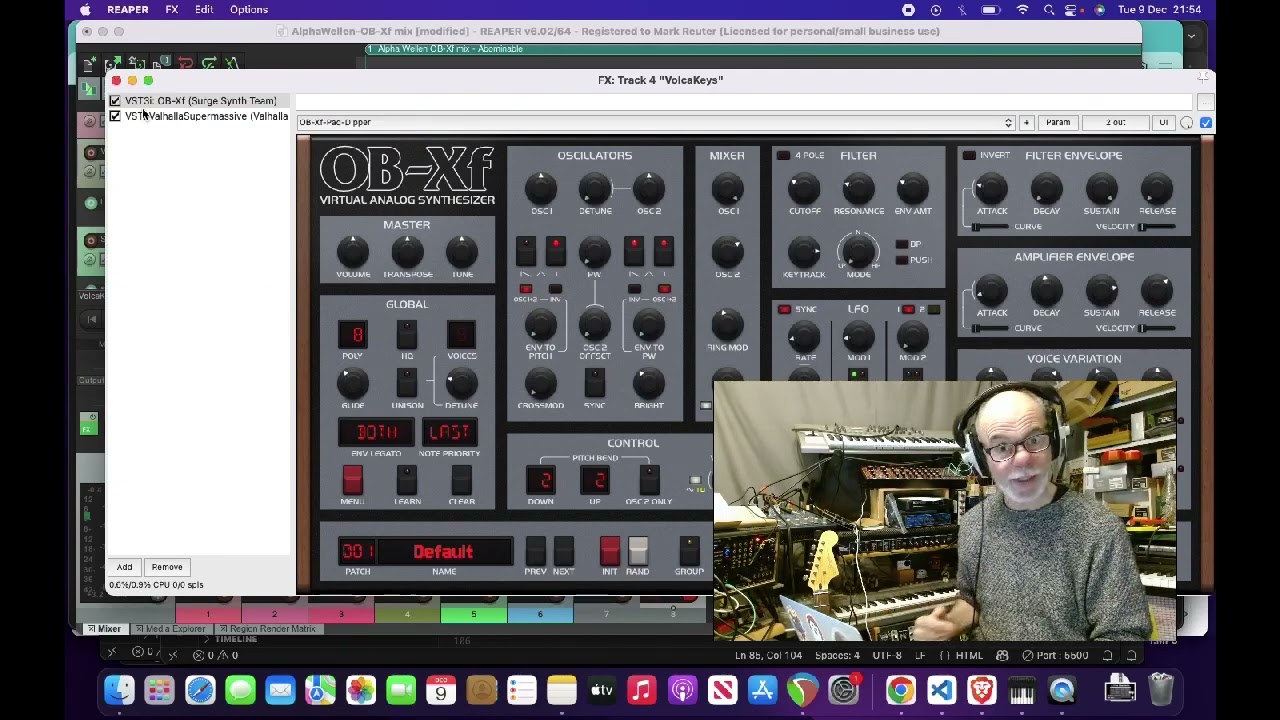The height and width of the screenshot is (720, 1280).
Task: Click the Master Volume knob
Action: tap(353, 251)
